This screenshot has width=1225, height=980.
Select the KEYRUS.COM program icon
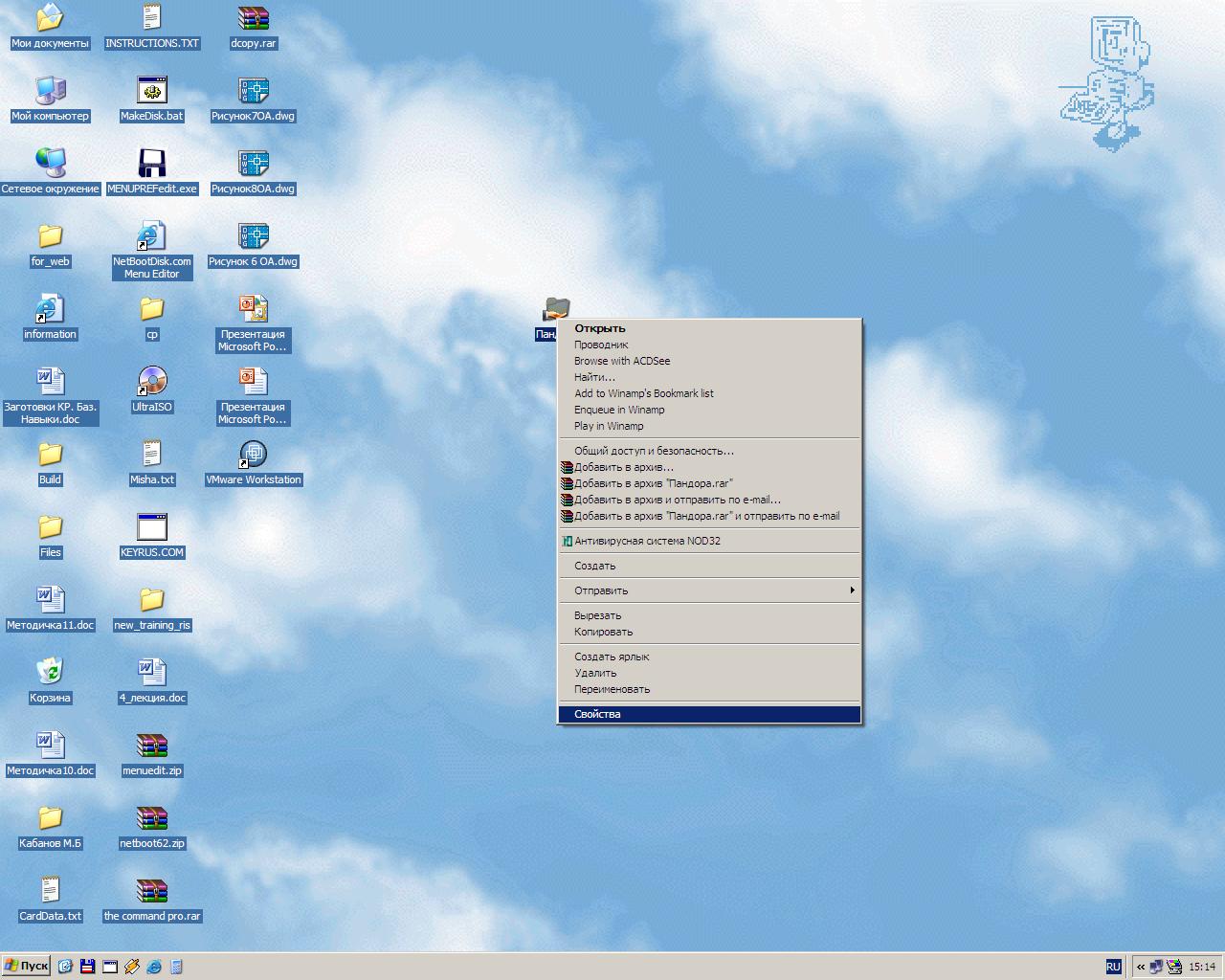click(x=151, y=527)
